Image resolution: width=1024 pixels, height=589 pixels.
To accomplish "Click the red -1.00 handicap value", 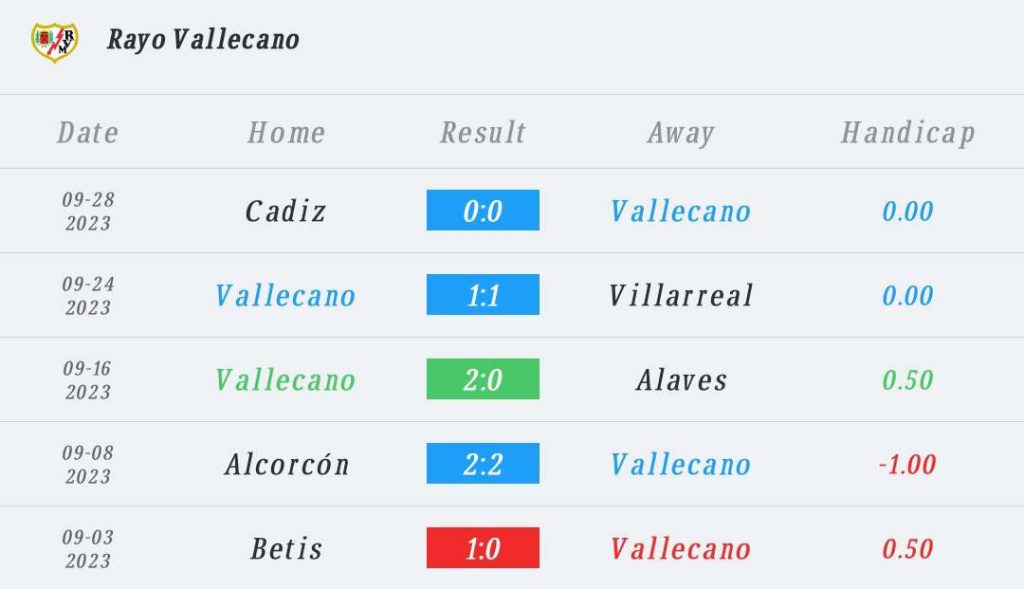I will point(907,464).
